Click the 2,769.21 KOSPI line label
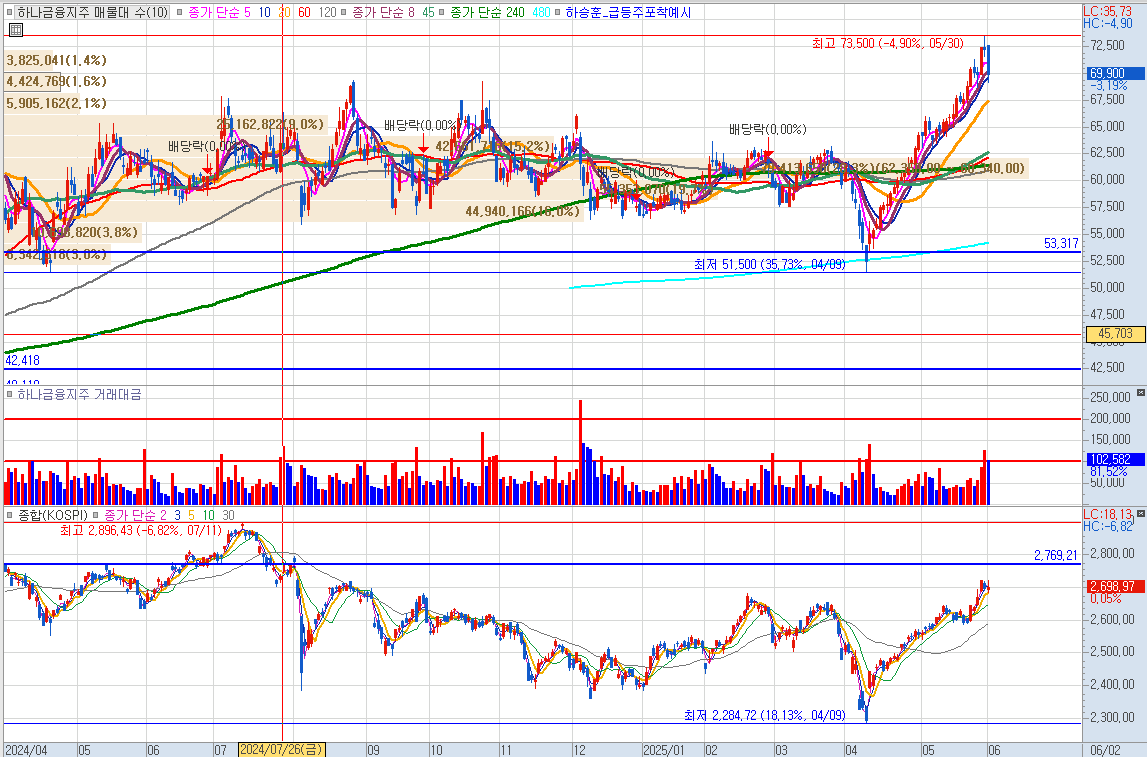The height and width of the screenshot is (757, 1147). [1056, 555]
